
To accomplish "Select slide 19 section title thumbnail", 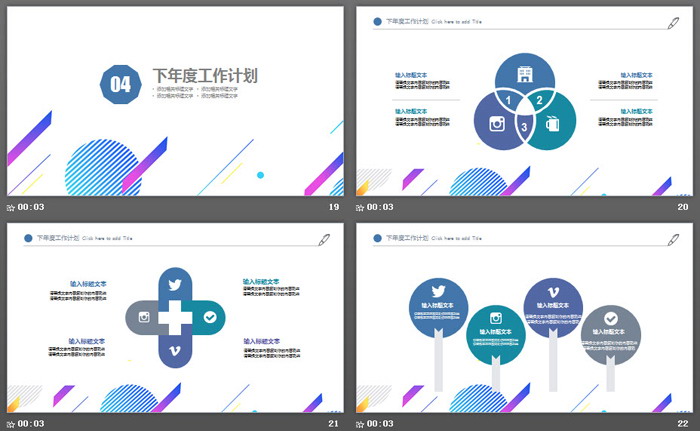I will (175, 101).
